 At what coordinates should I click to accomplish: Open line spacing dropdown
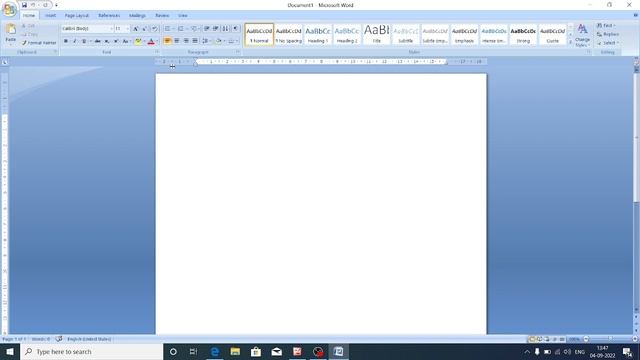click(206, 41)
